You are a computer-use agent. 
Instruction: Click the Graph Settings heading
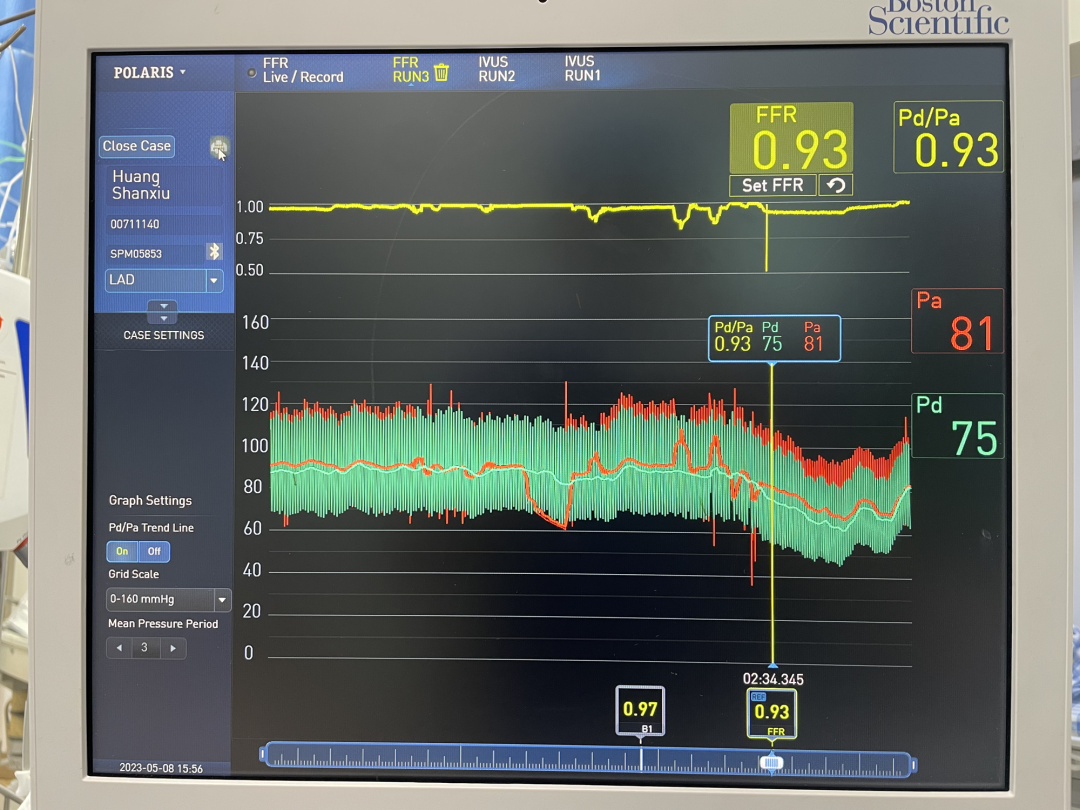150,501
